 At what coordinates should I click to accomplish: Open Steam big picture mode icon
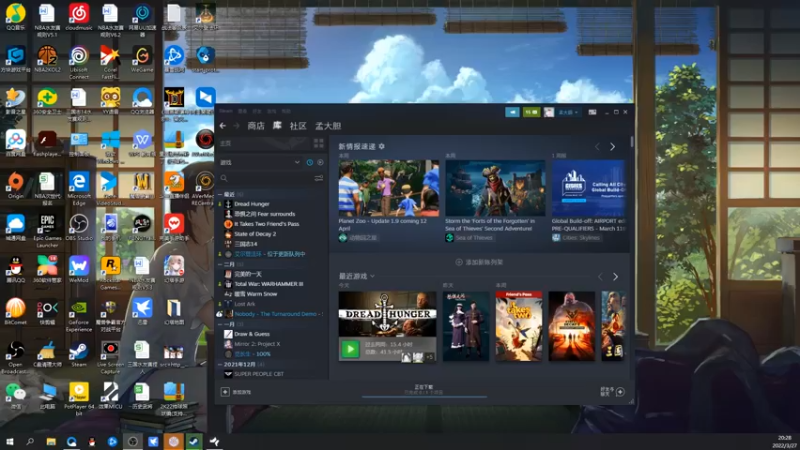tap(592, 112)
